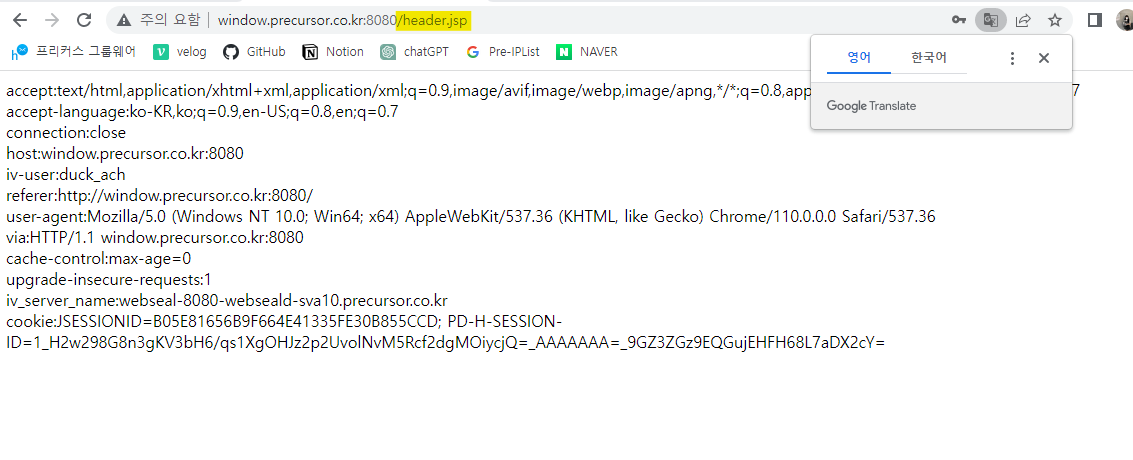Screen dimensions: 1133x460
Task: Share this page via share icon
Action: pyautogui.click(x=1023, y=20)
